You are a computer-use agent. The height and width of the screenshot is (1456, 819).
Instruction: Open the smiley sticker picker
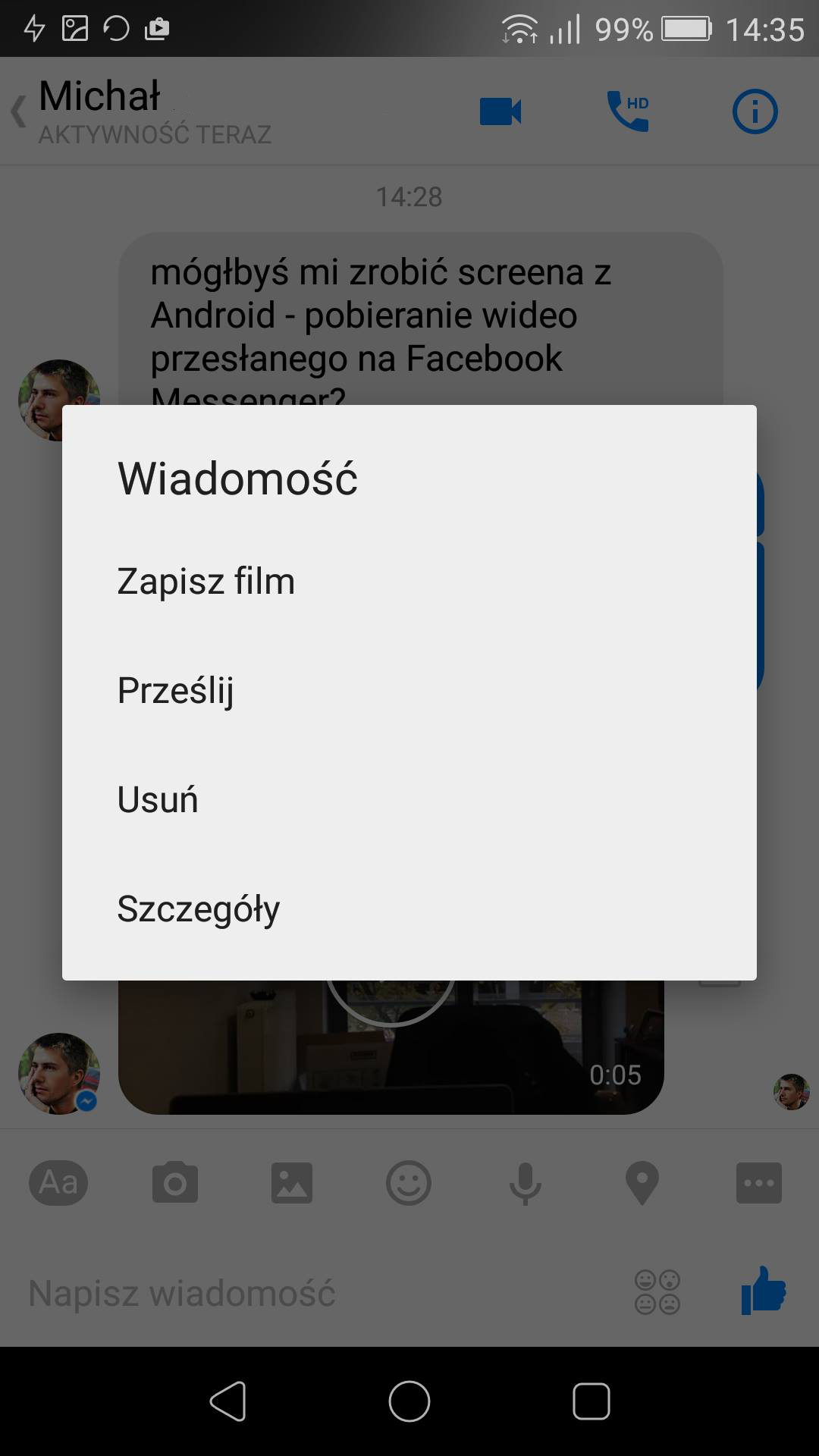coord(409,1182)
